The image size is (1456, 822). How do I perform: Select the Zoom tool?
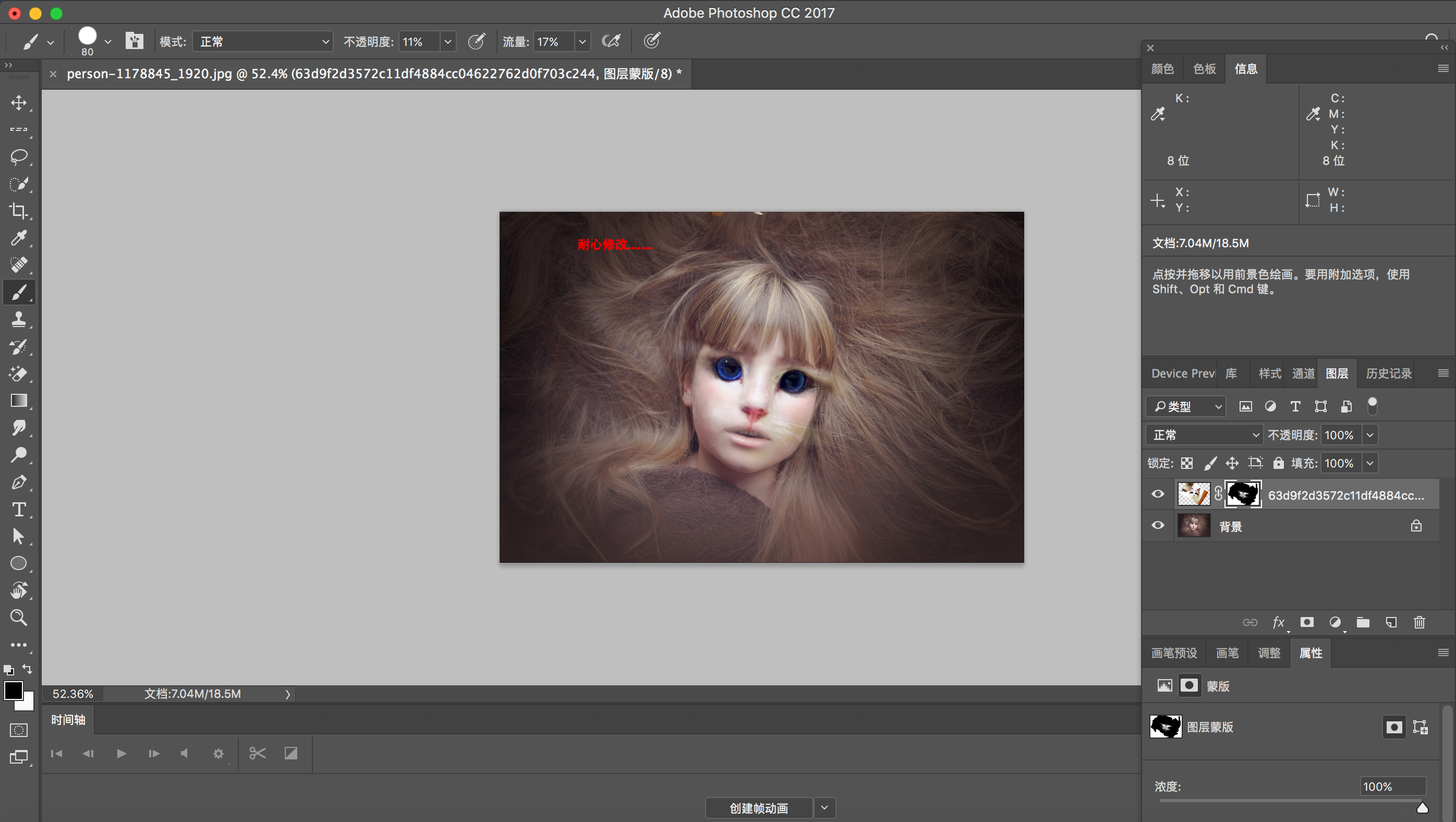19,618
